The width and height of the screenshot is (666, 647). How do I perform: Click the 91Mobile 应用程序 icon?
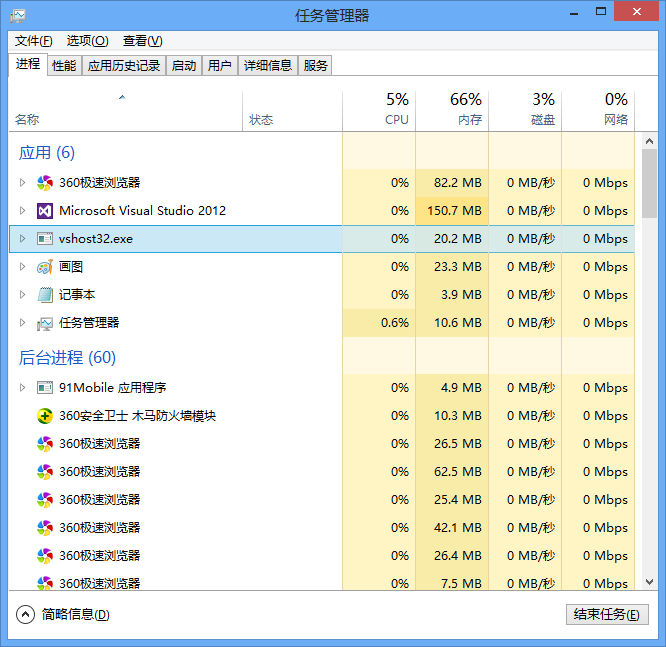[x=45, y=387]
